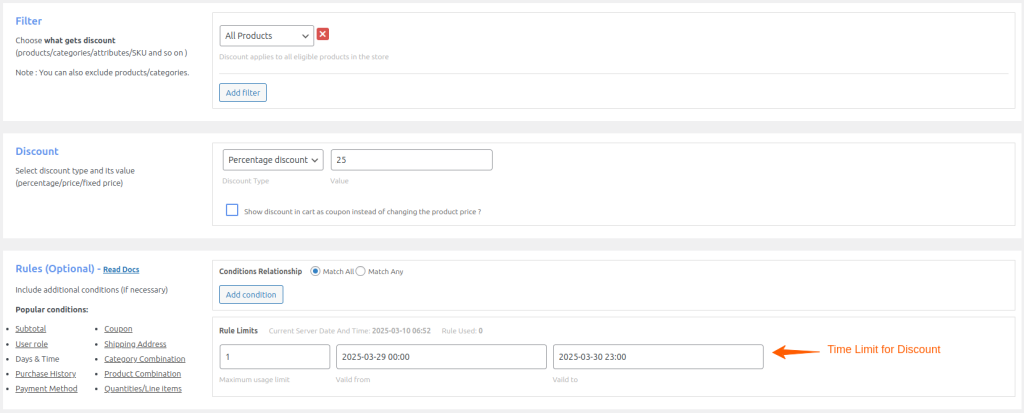
Task: Open the Coupon condition link
Action: (118, 329)
